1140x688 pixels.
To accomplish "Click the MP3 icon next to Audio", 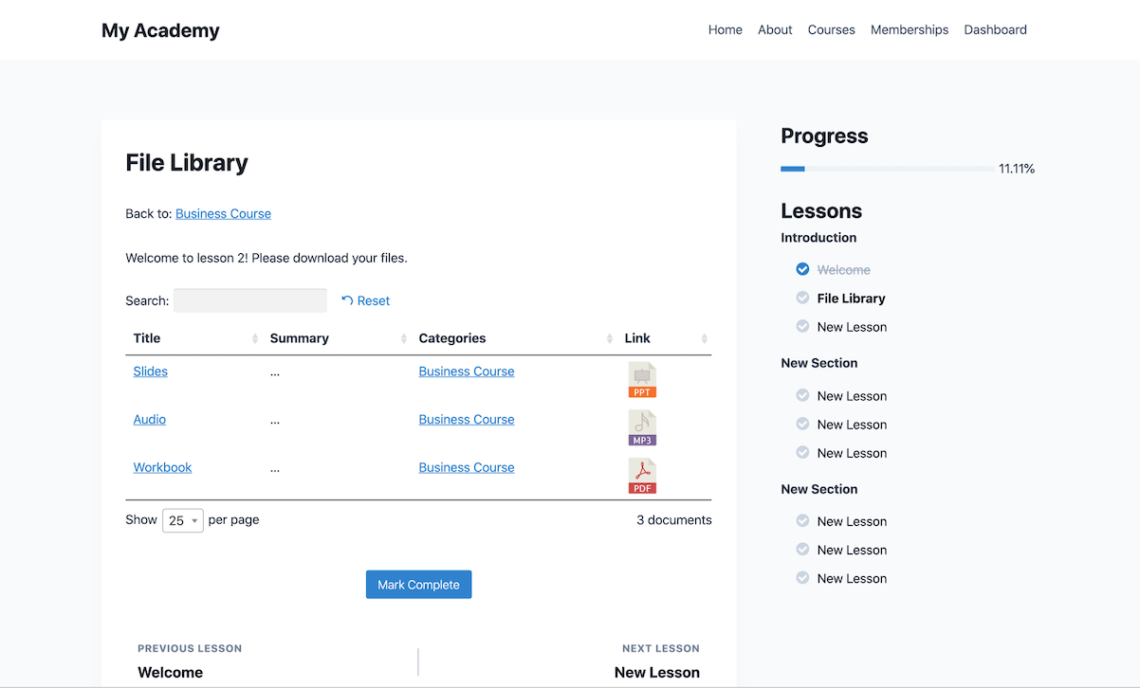I will 642,427.
